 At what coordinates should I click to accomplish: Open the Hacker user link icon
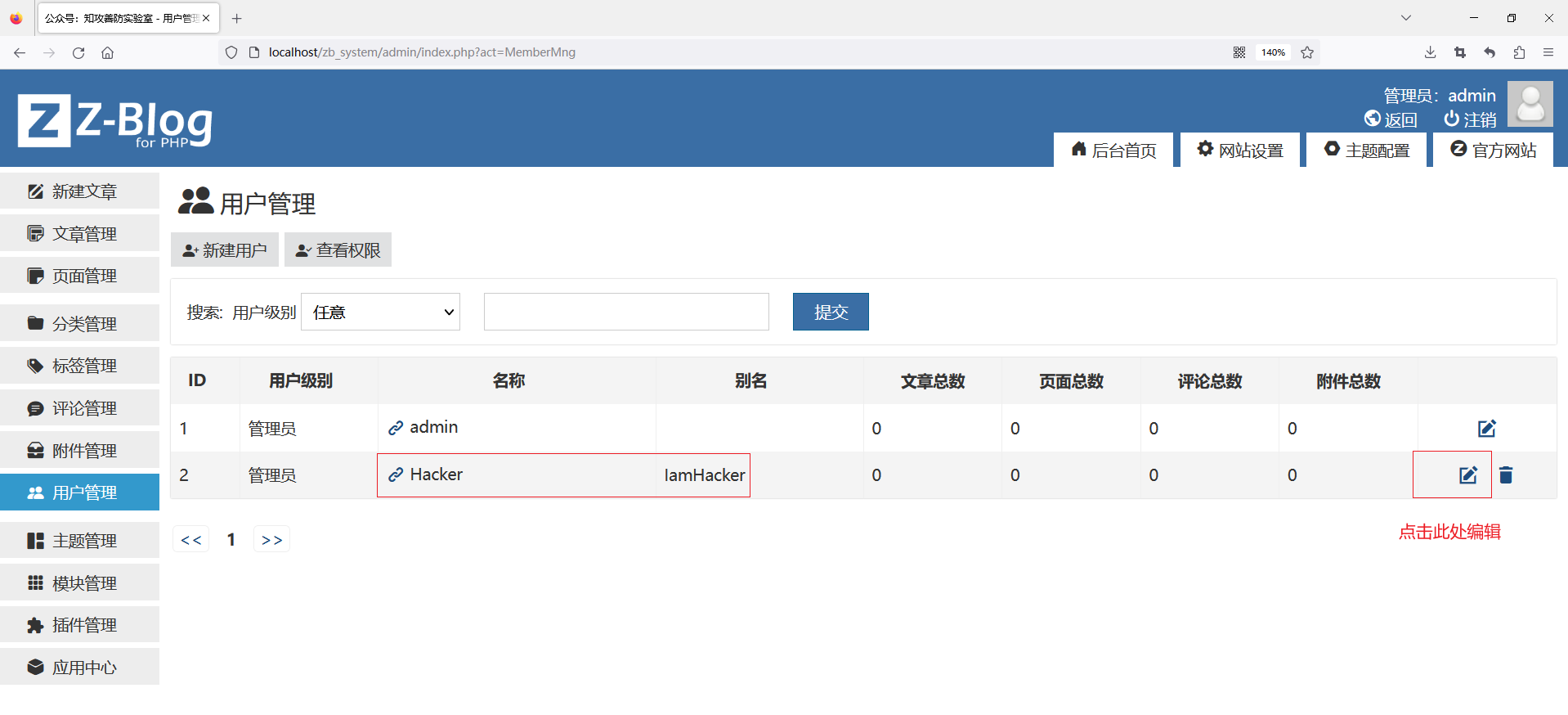point(396,474)
